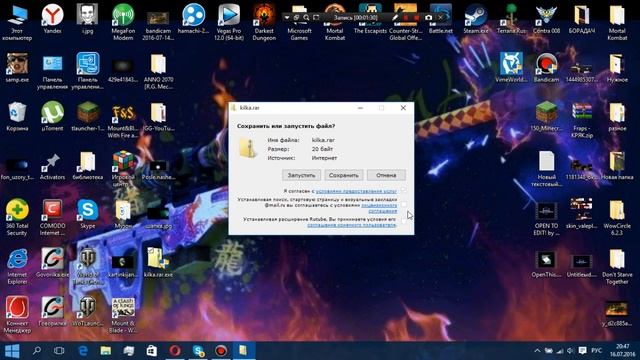Viewport: 640px width, 360px height.
Task: Click the Сохранить button
Action: (x=344, y=175)
